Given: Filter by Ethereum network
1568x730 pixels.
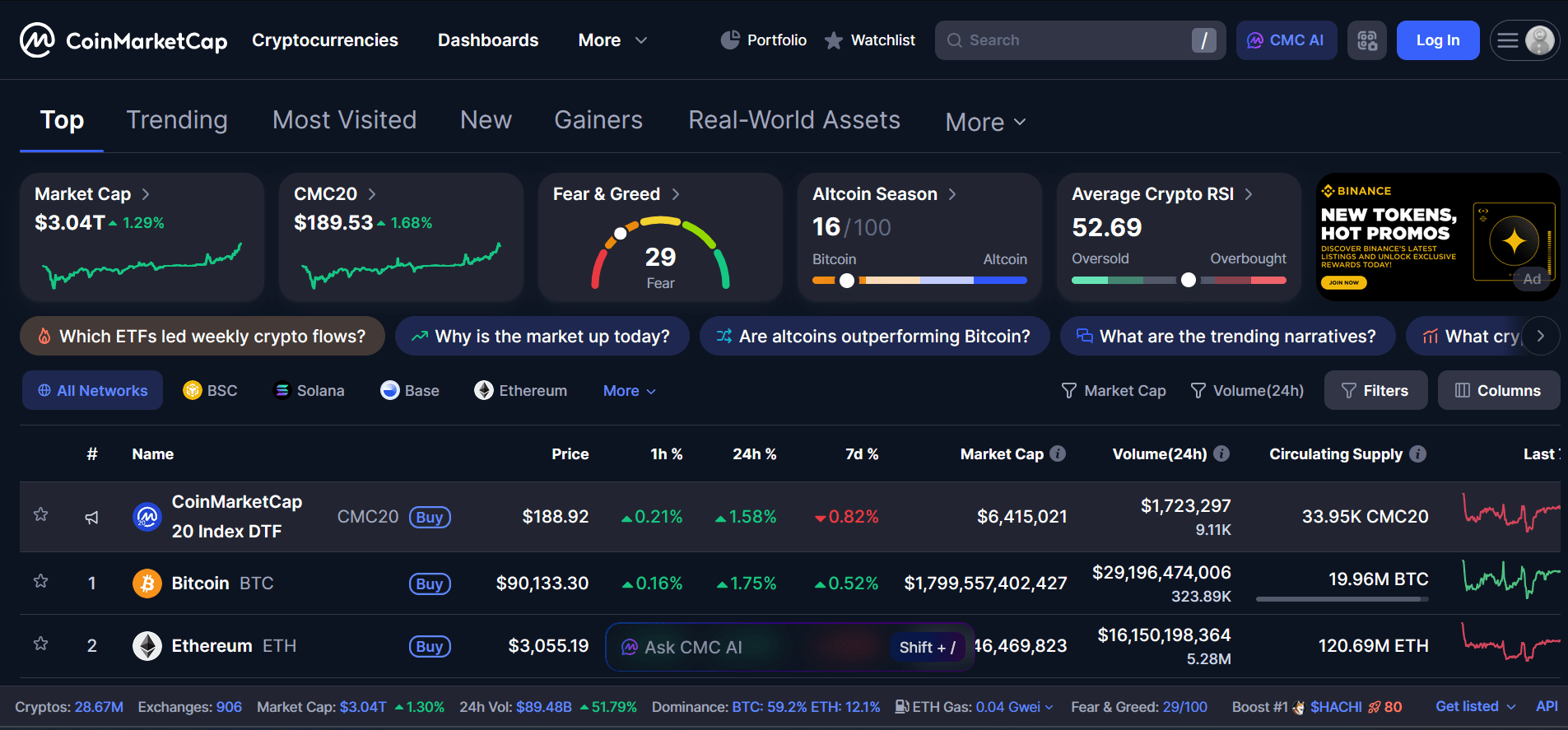Looking at the screenshot, I should pos(521,390).
